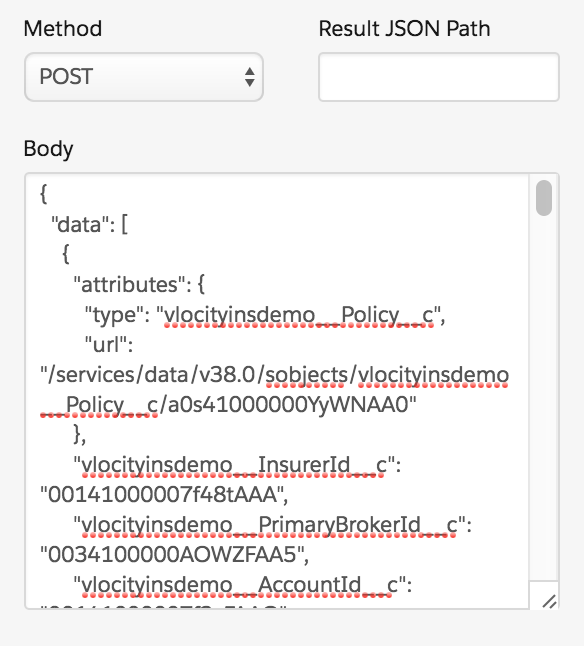Click the up-down arrows on Method select

[249, 77]
